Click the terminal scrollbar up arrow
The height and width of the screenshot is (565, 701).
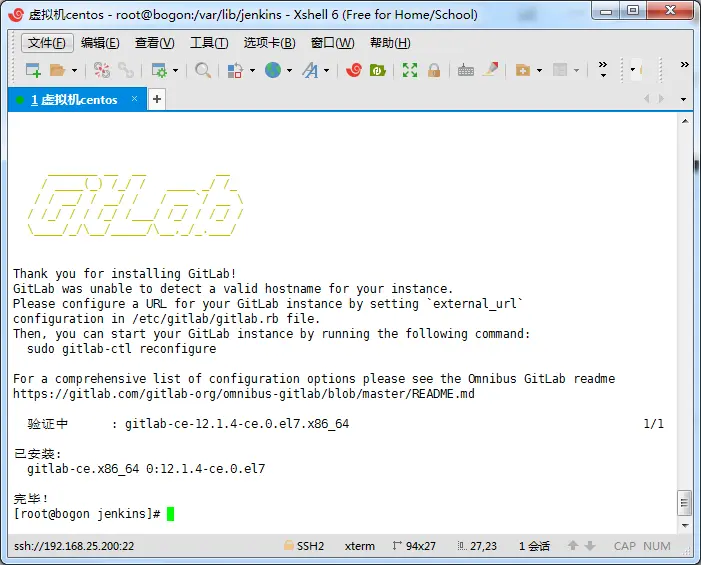coord(685,121)
